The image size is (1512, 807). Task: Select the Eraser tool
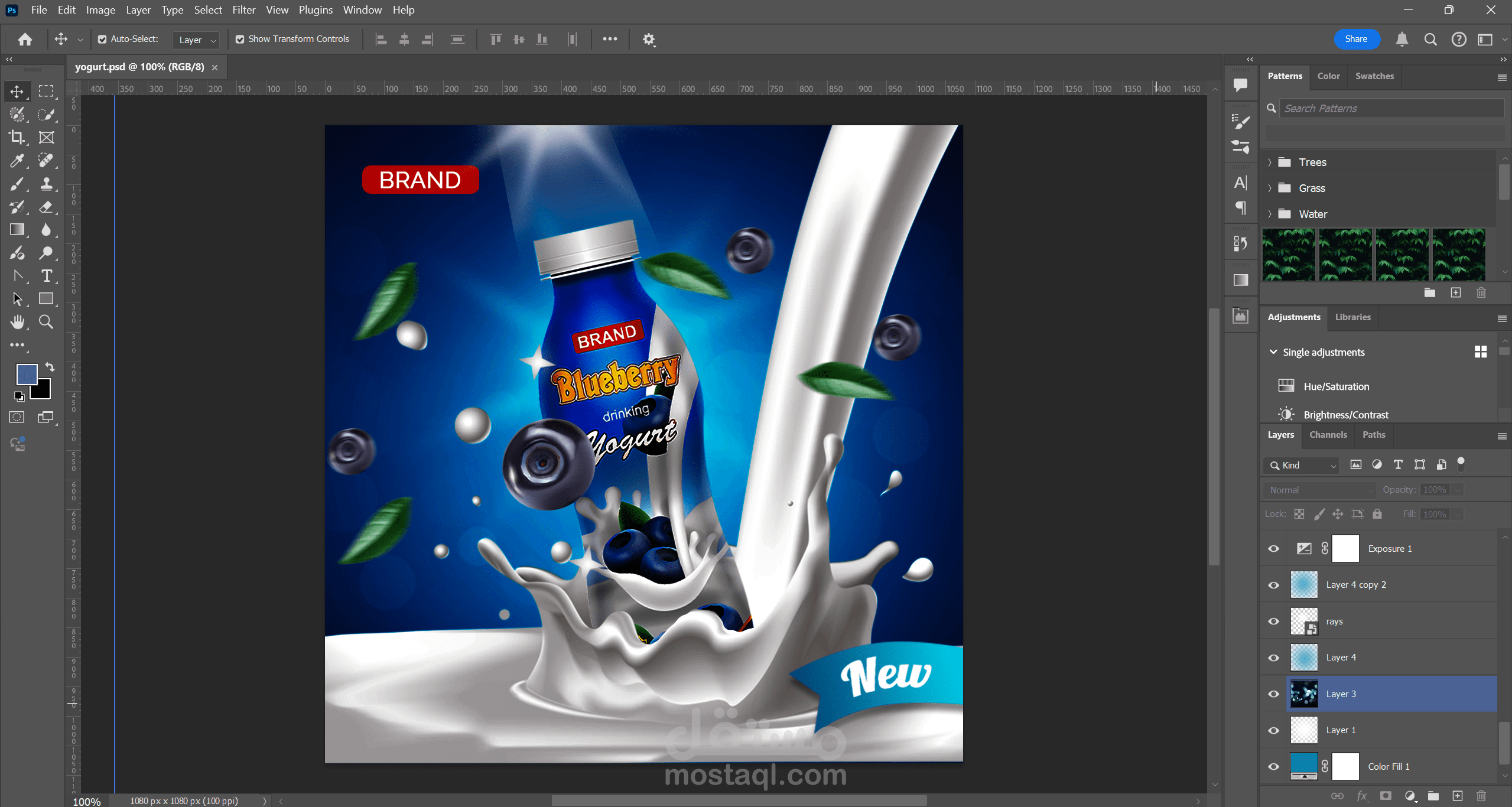pos(46,207)
